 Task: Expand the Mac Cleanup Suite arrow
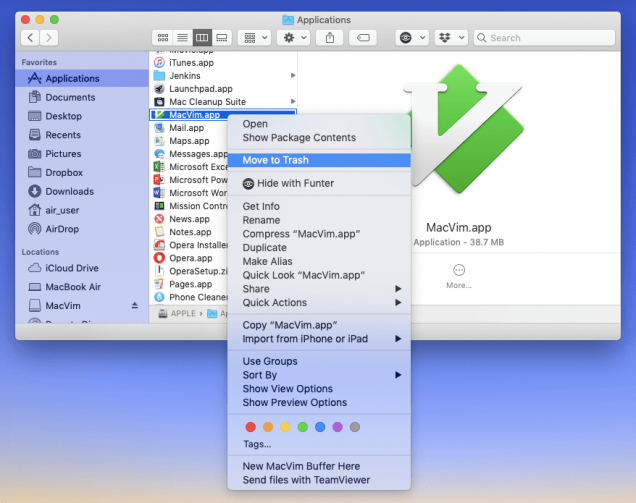pos(293,101)
